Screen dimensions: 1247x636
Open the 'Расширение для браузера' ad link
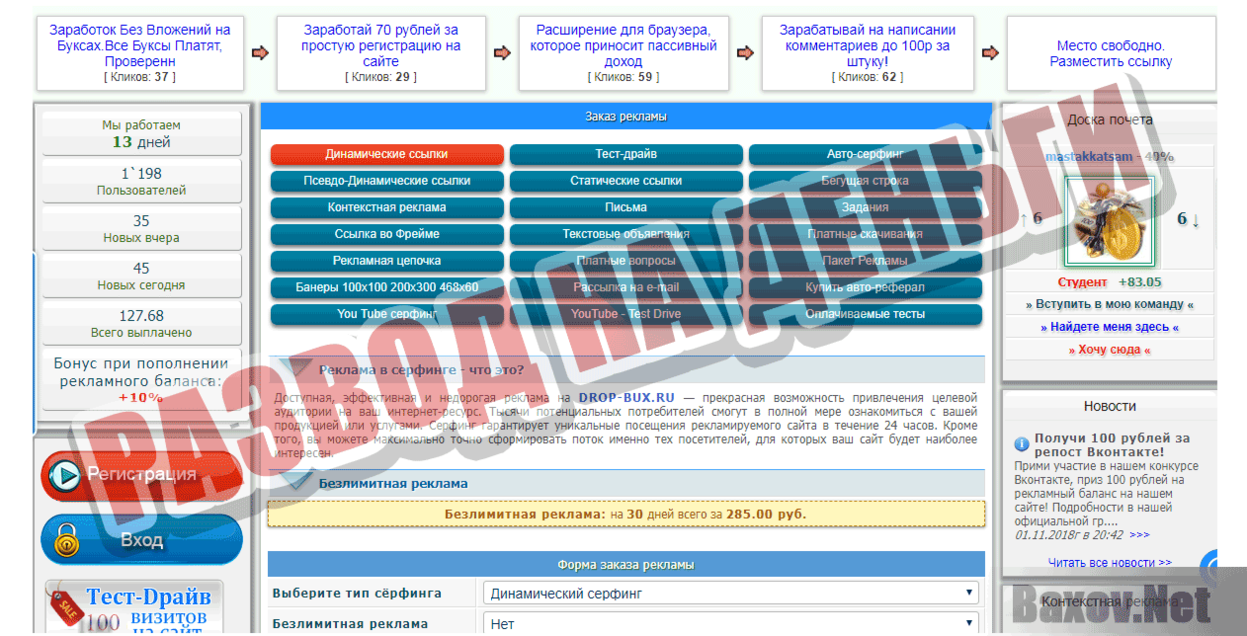click(623, 46)
